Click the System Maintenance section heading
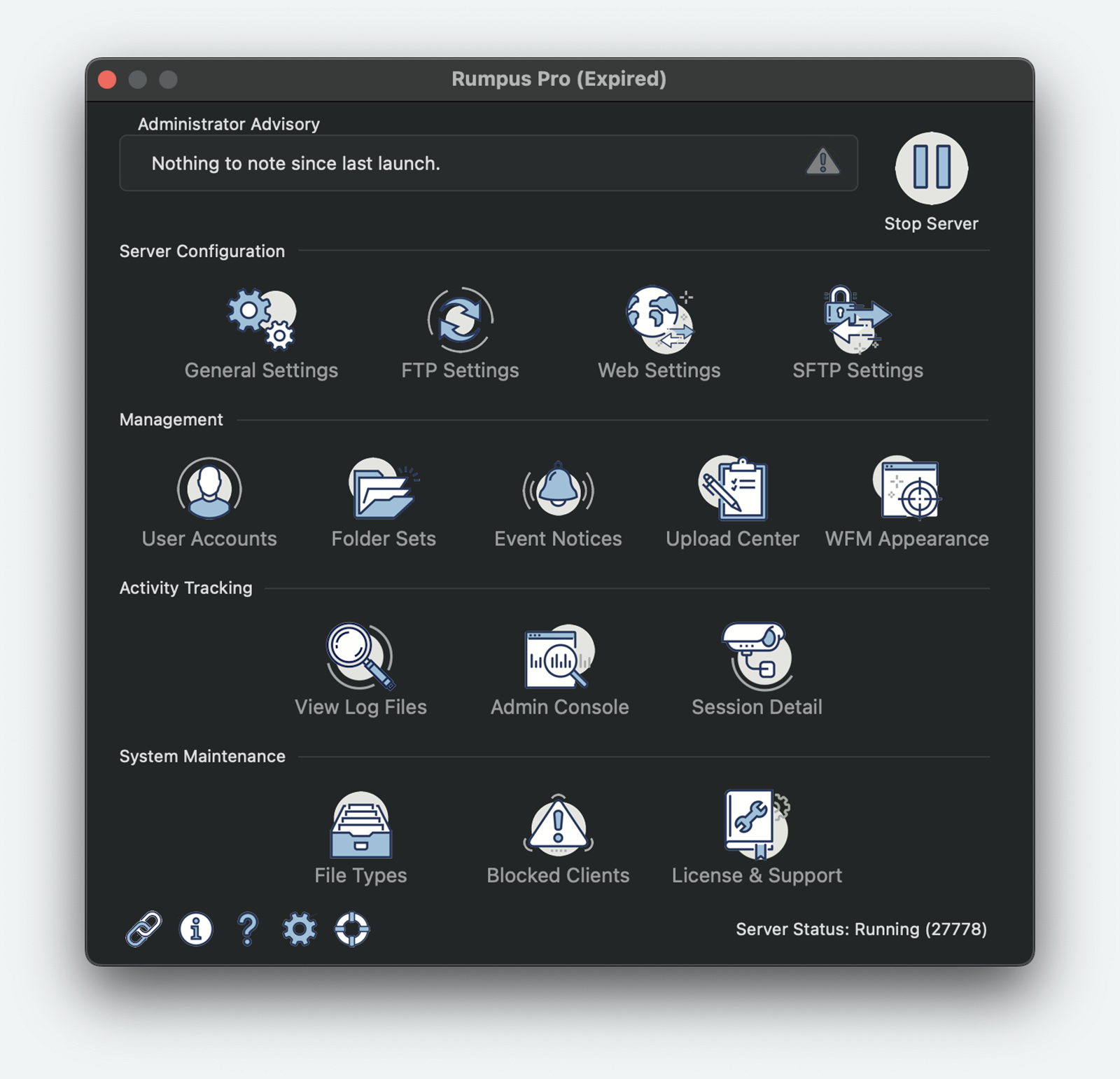The height and width of the screenshot is (1079, 1120). pyautogui.click(x=202, y=756)
